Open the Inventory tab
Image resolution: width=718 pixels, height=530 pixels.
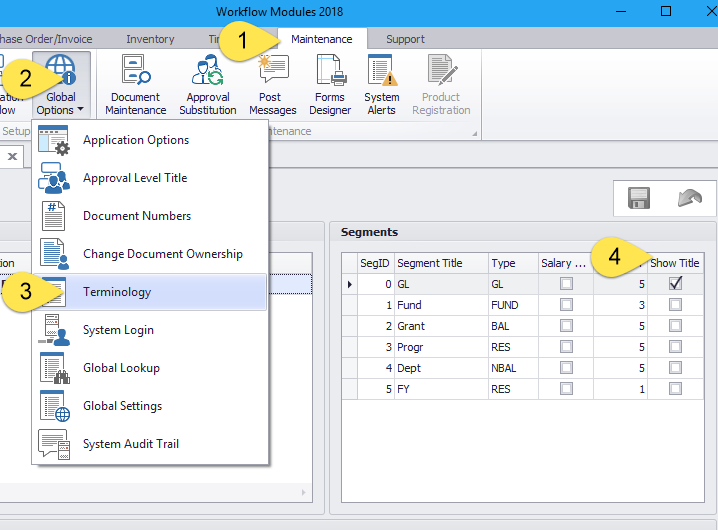pos(150,39)
